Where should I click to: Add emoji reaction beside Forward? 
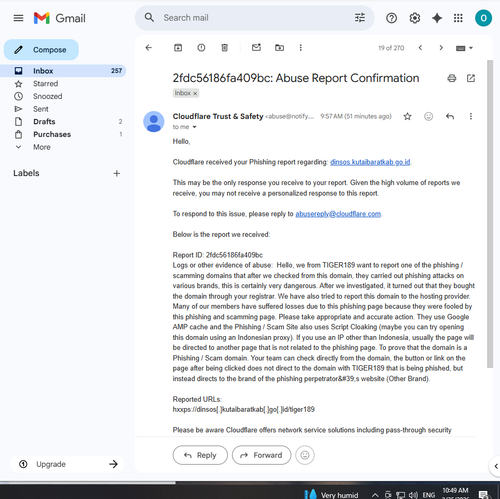(305, 455)
